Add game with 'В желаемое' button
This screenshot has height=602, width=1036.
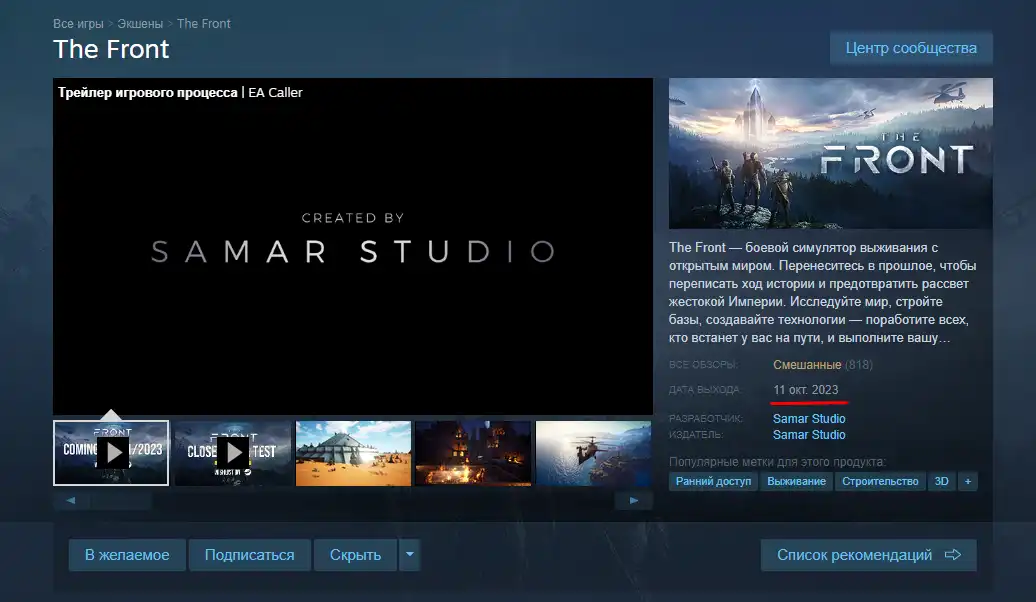tap(127, 555)
